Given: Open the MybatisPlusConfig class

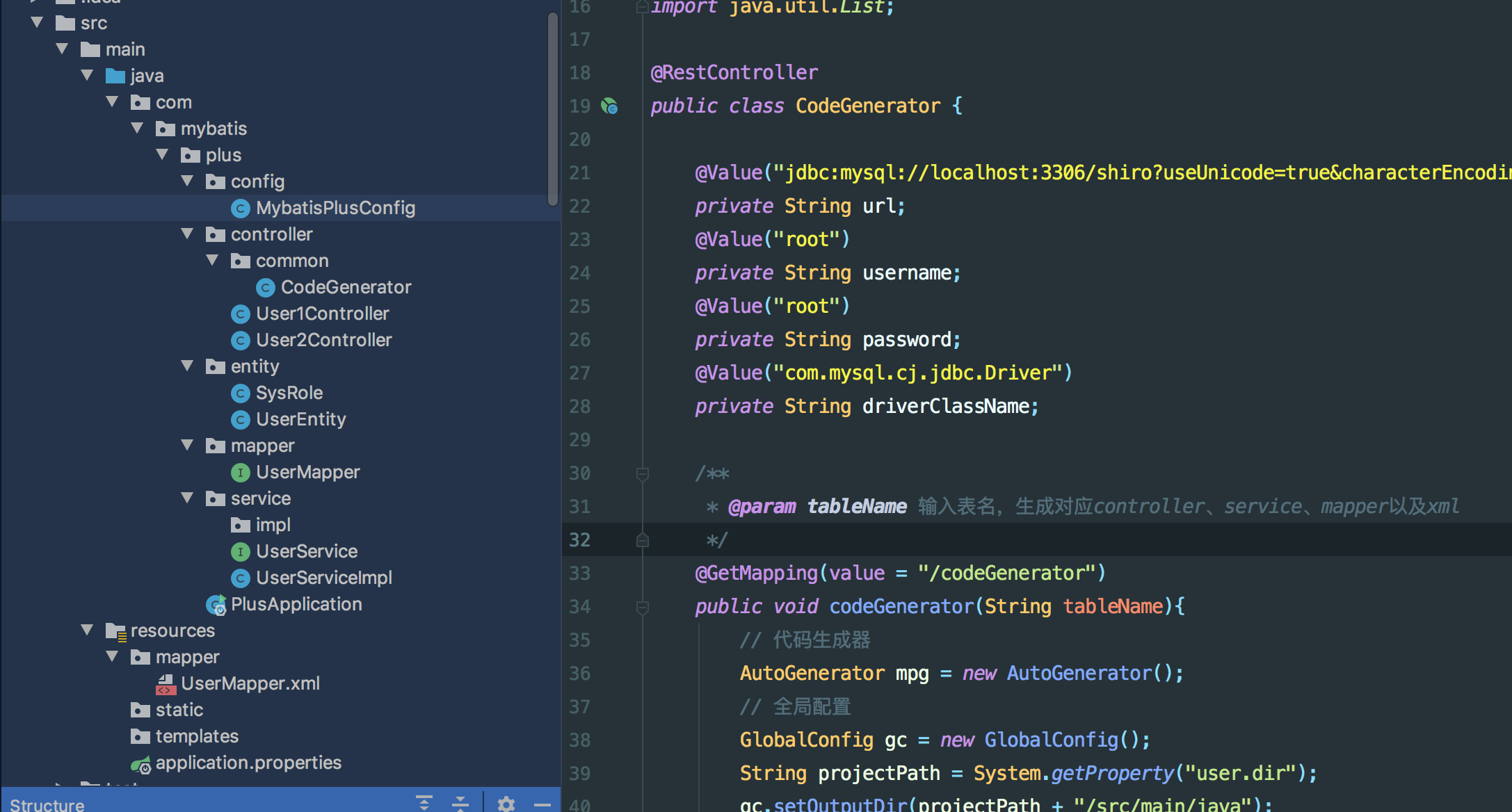Looking at the screenshot, I should pyautogui.click(x=335, y=208).
